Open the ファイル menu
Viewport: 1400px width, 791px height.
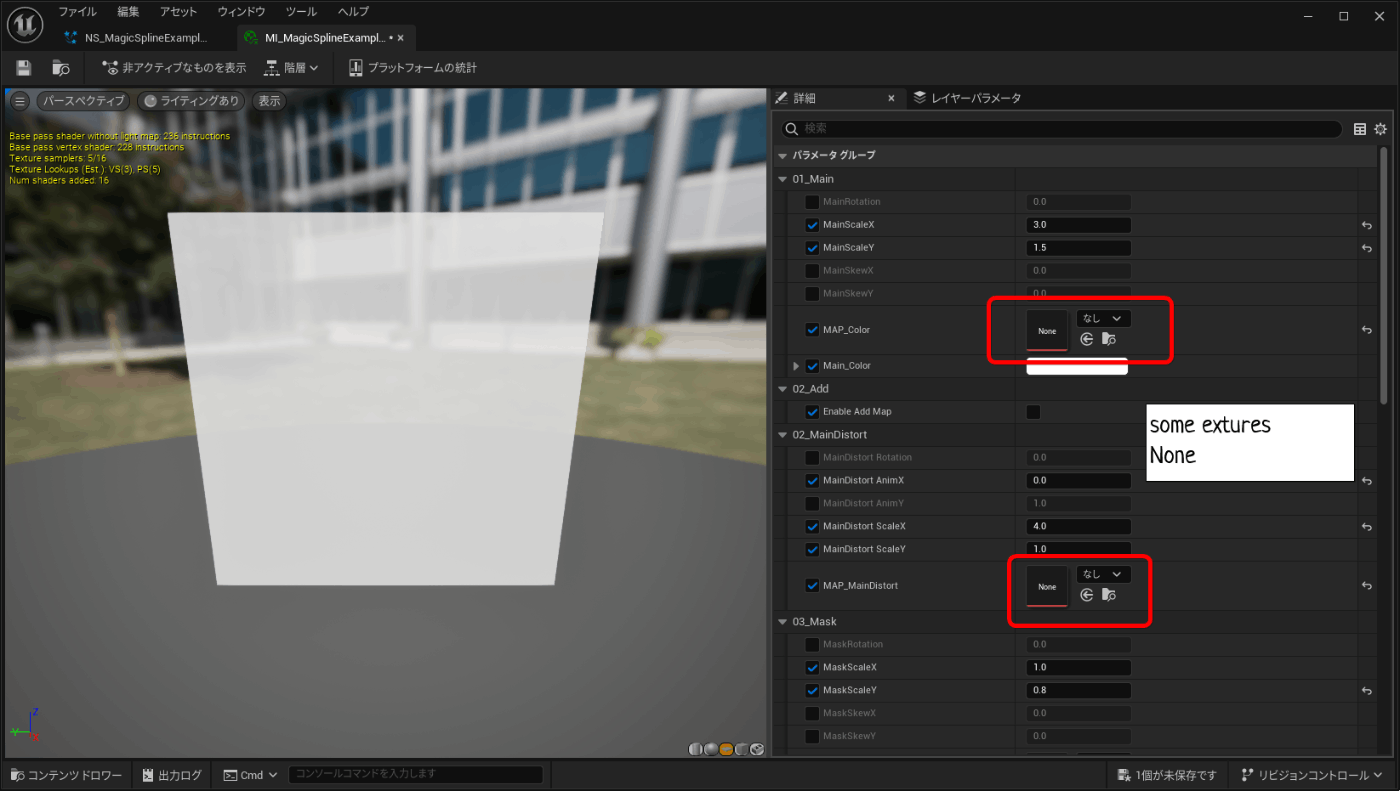[77, 12]
